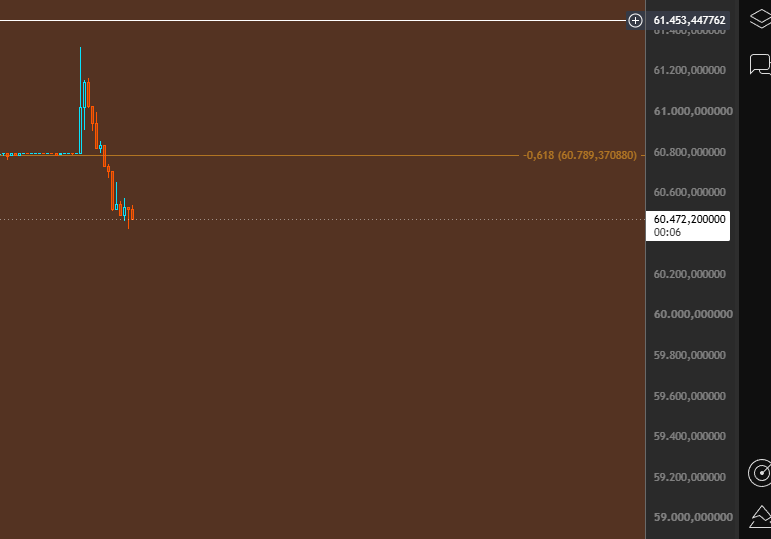771x539 pixels.
Task: Click the target circle icon in sidebar
Action: pyautogui.click(x=760, y=473)
